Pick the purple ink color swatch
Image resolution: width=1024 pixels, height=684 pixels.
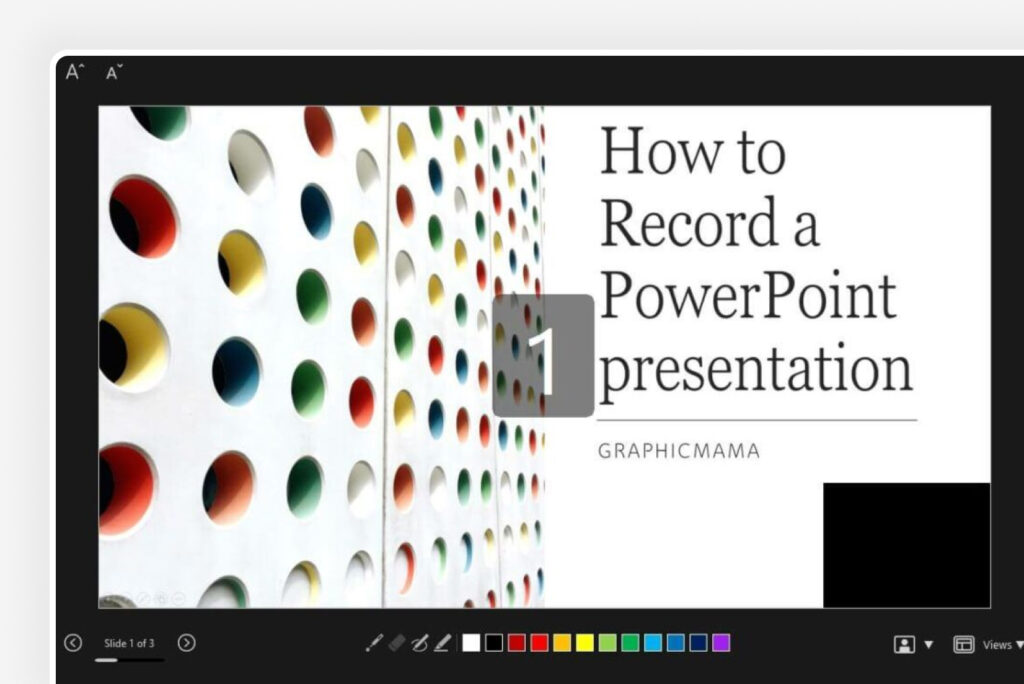pos(724,643)
